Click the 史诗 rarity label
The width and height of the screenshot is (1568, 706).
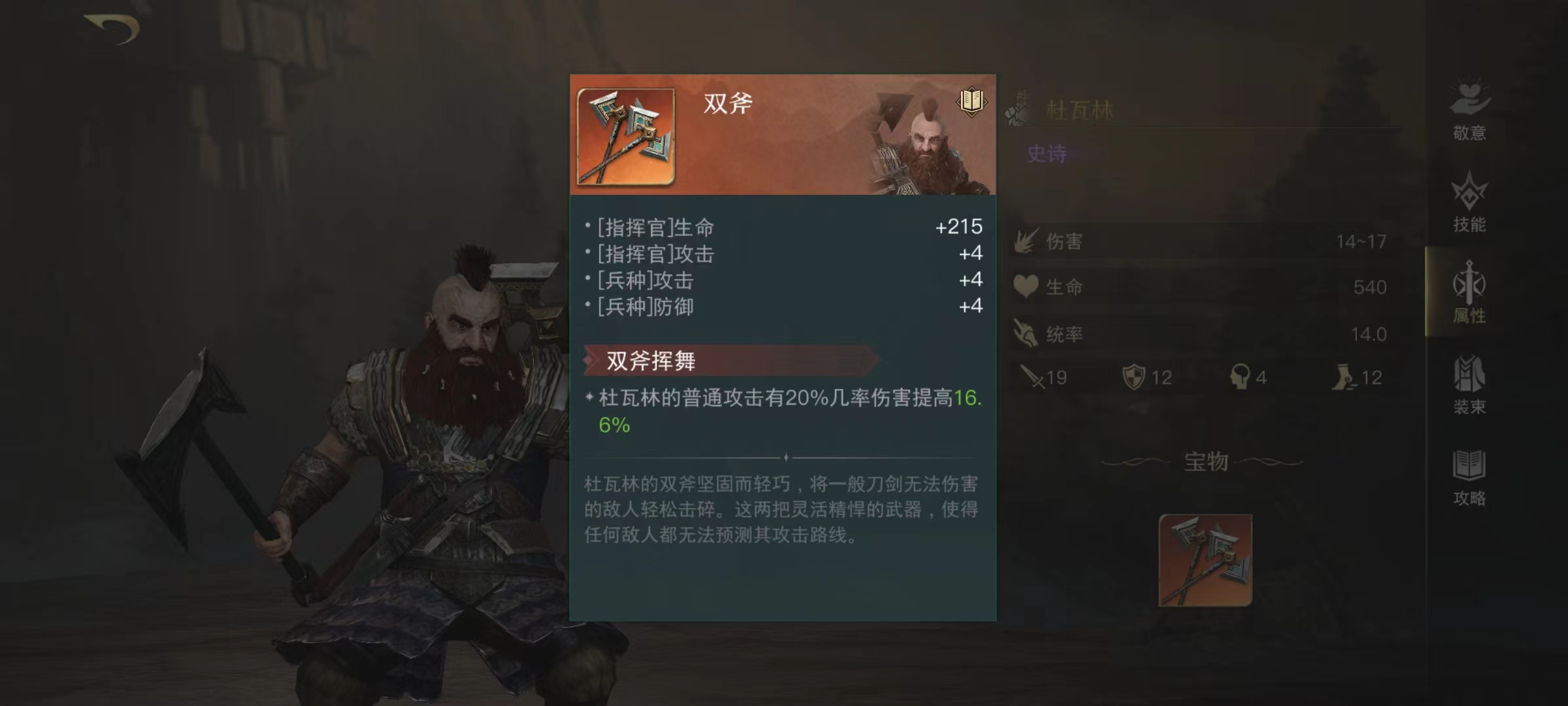pyautogui.click(x=1047, y=154)
